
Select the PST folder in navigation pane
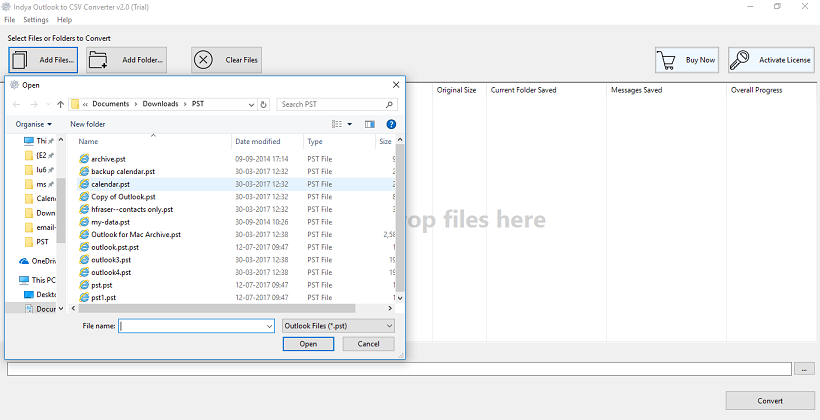(37, 242)
